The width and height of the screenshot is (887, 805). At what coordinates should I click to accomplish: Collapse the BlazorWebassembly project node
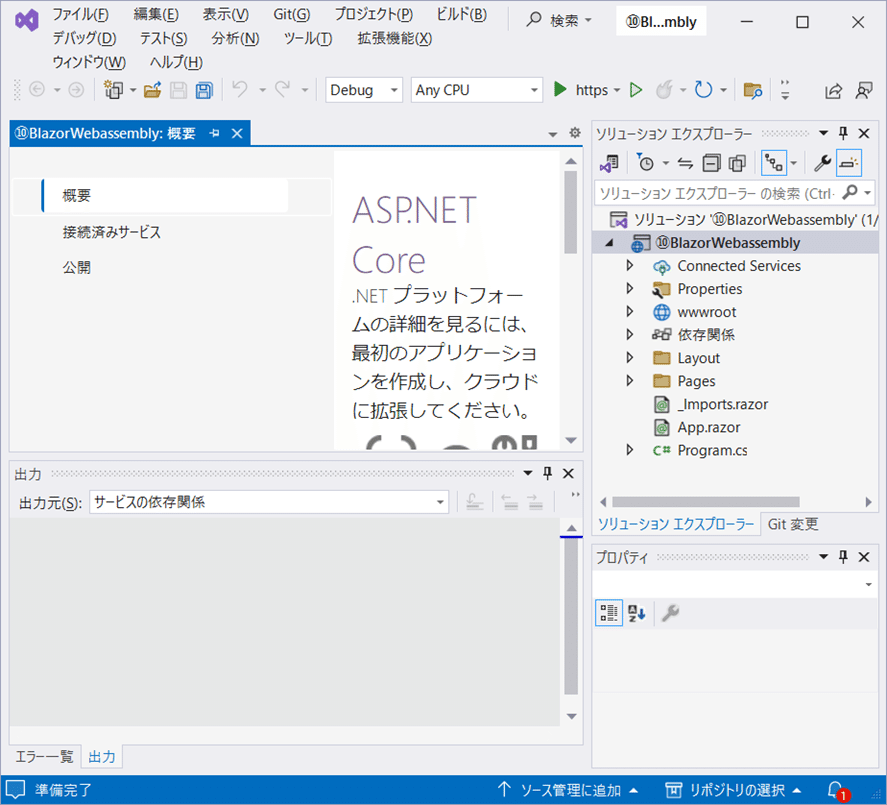pos(609,243)
